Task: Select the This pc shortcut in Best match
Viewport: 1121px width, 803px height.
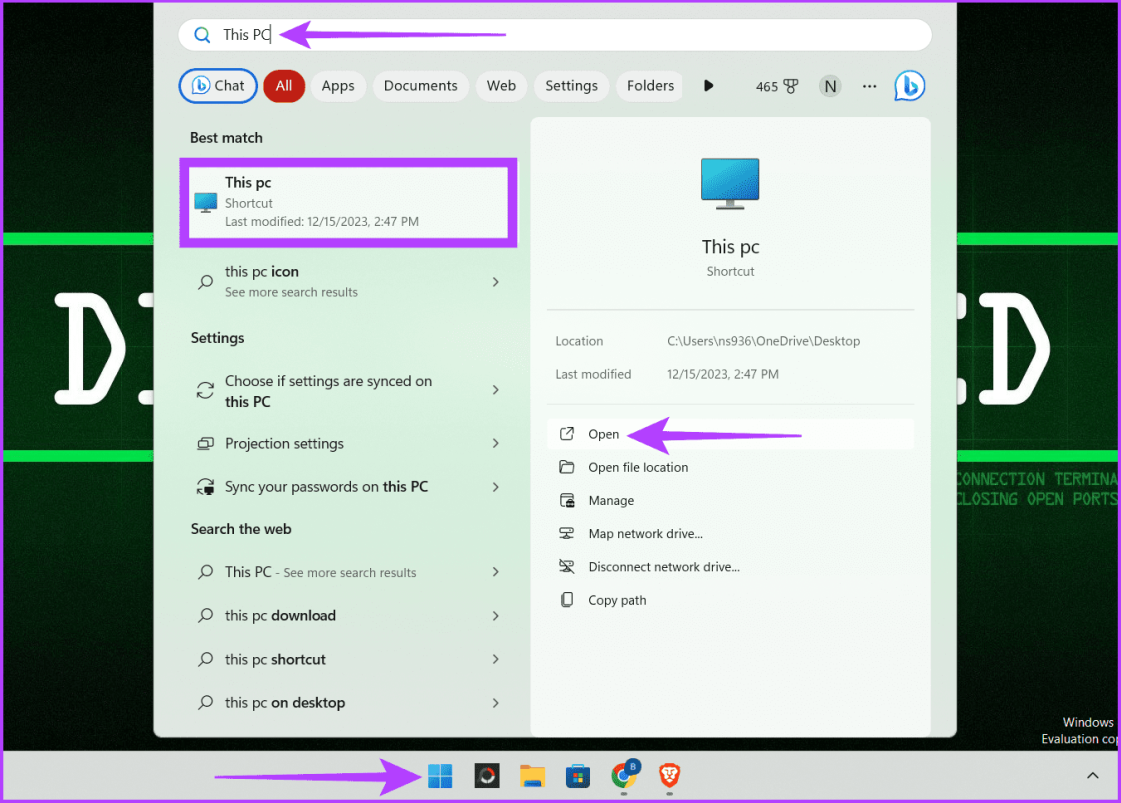Action: click(x=348, y=201)
